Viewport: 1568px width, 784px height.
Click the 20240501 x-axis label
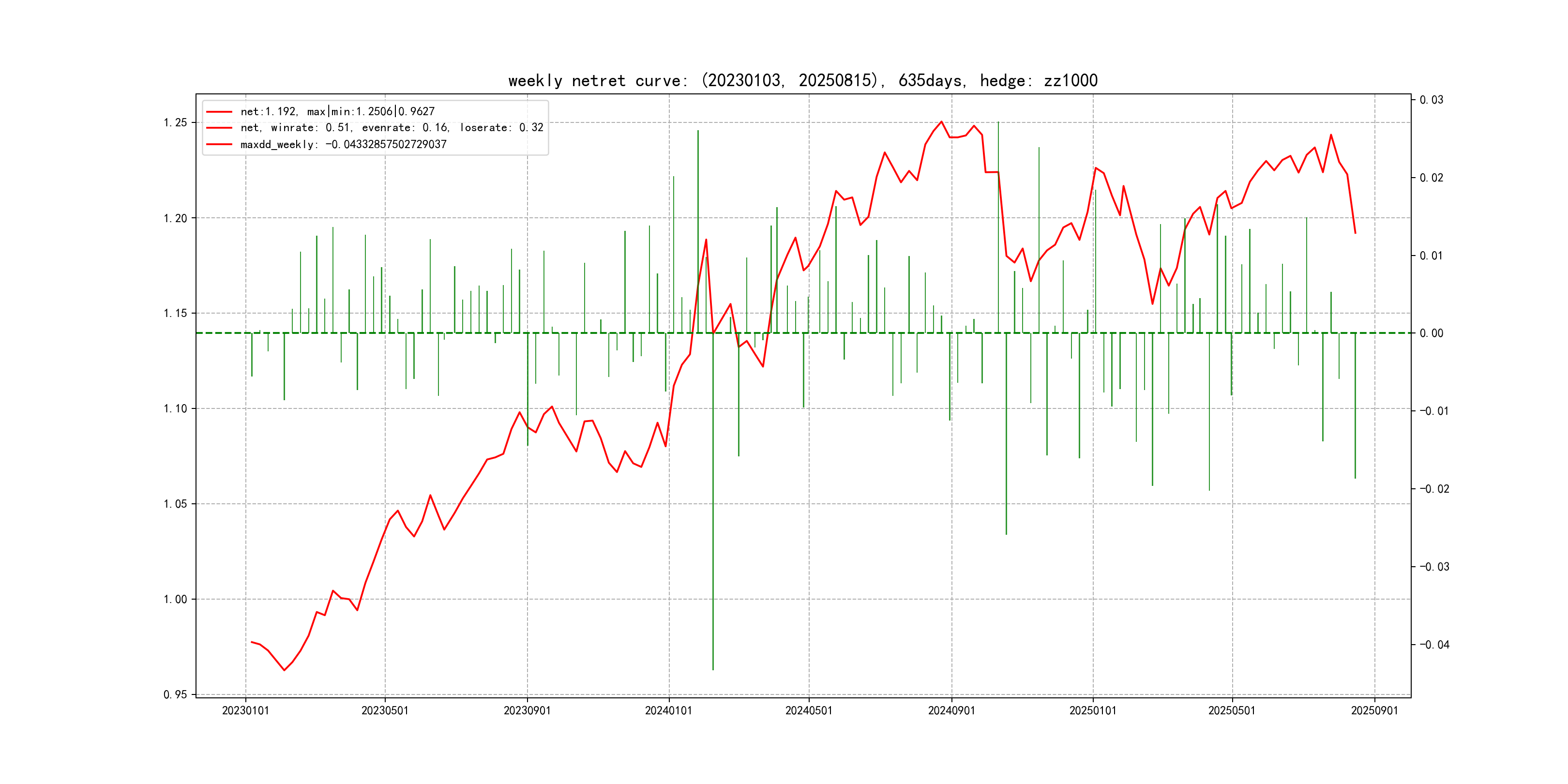[x=808, y=710]
